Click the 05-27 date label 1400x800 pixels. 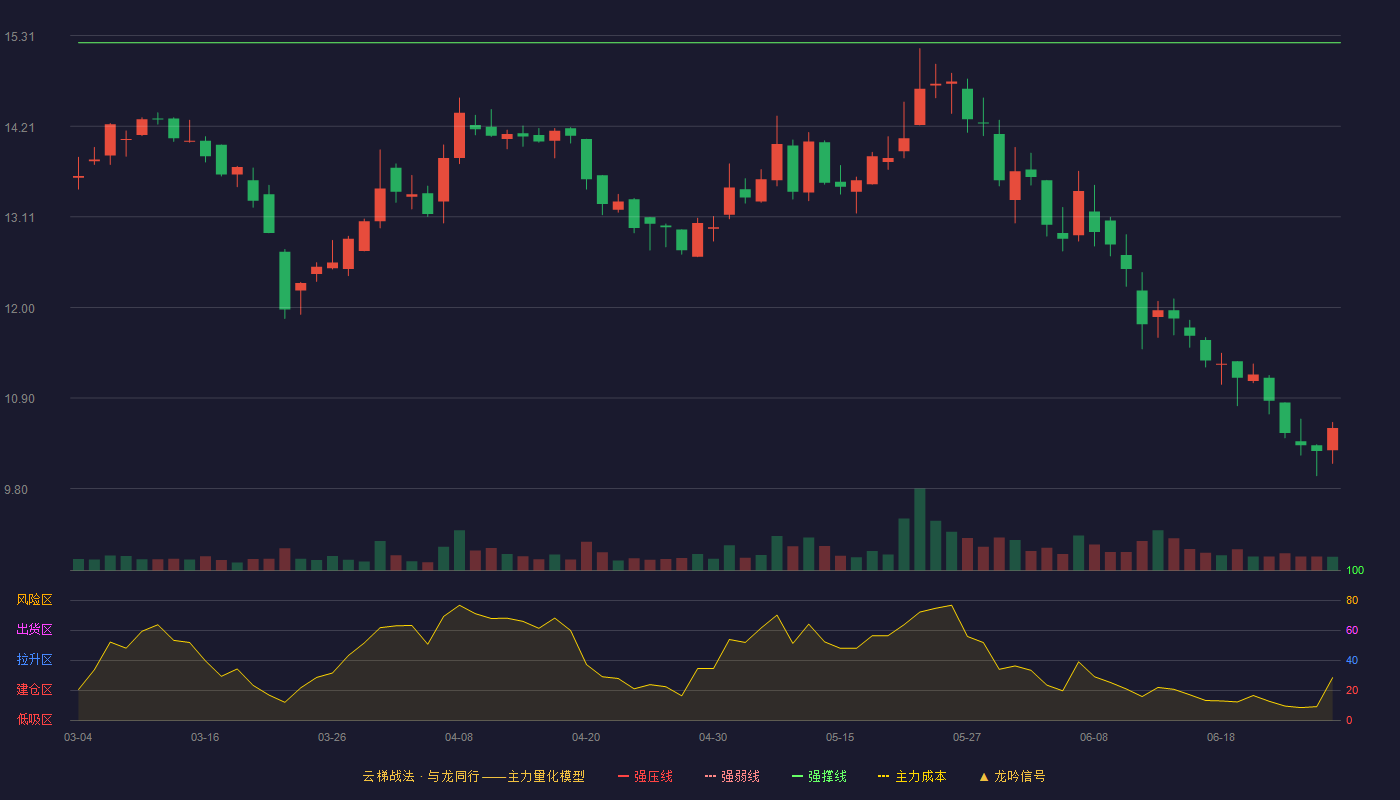click(967, 737)
